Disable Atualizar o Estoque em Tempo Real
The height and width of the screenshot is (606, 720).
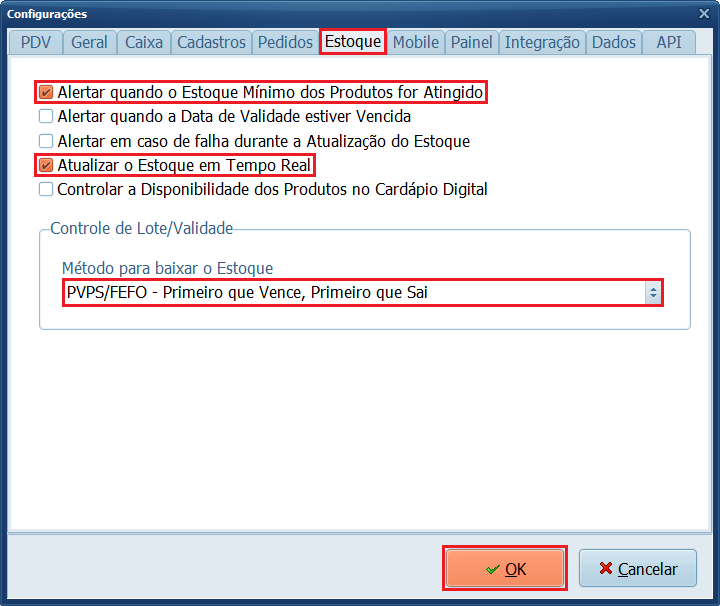tap(45, 165)
